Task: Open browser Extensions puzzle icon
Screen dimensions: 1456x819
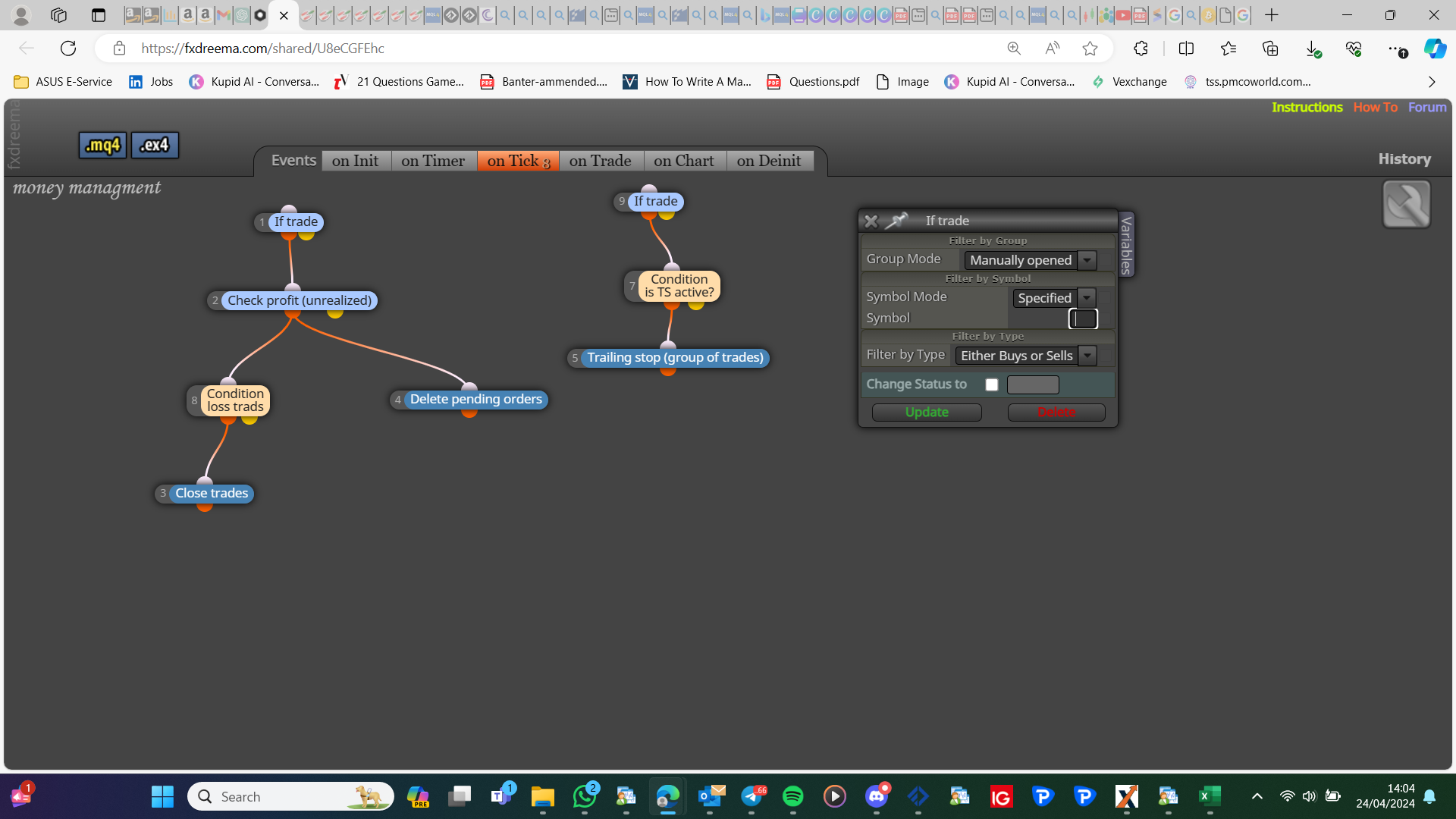Action: (1141, 49)
